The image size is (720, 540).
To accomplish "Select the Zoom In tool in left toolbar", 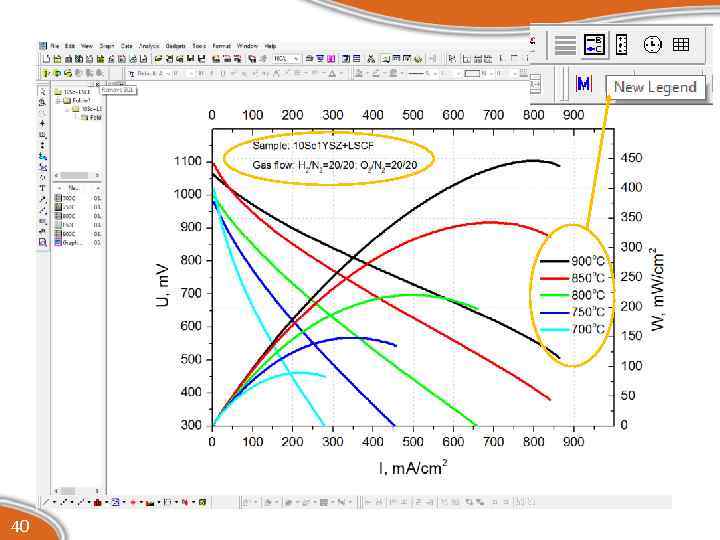I will (x=42, y=102).
